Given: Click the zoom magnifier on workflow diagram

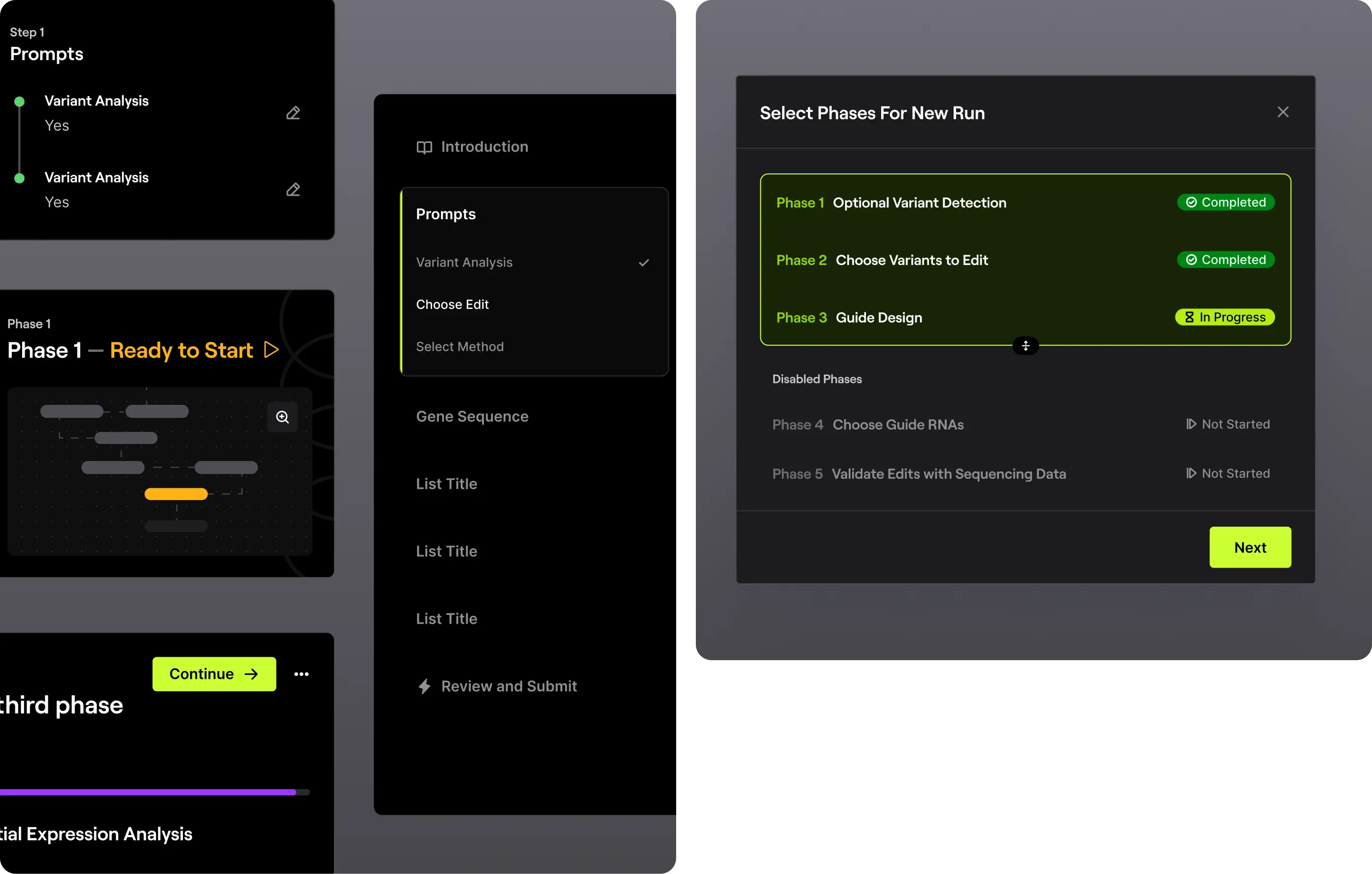Looking at the screenshot, I should click(282, 417).
